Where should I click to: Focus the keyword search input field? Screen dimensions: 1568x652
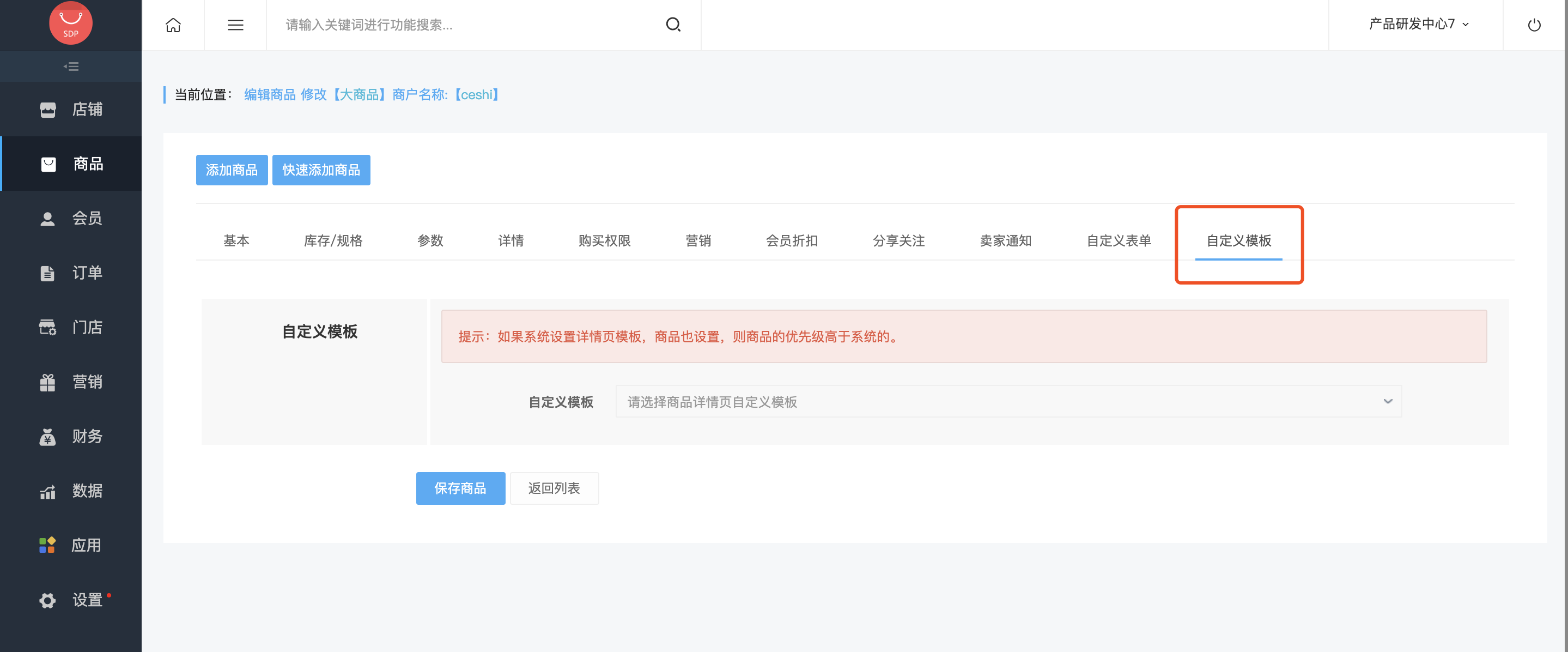pyautogui.click(x=466, y=25)
